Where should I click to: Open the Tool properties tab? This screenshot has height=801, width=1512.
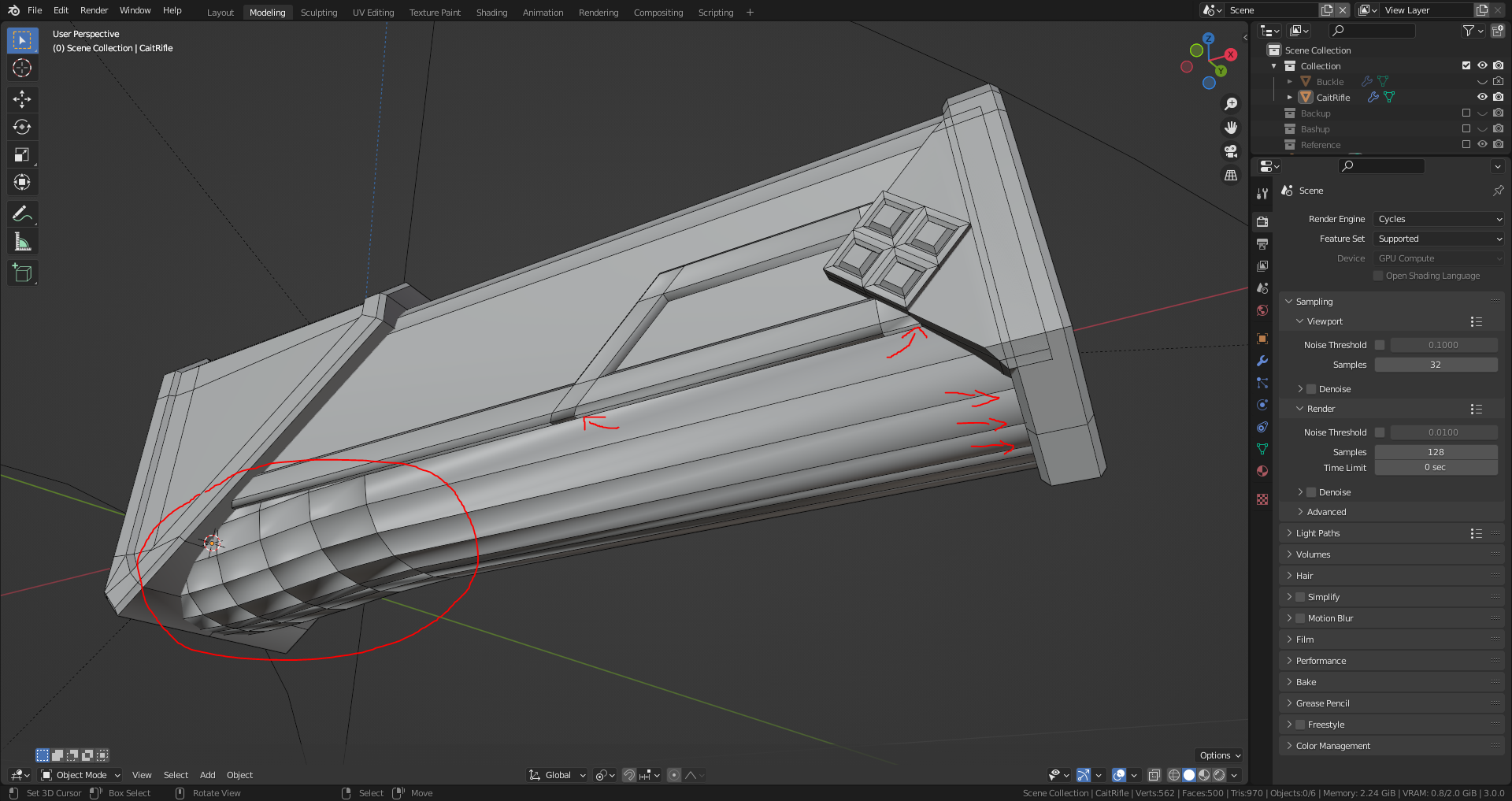pyautogui.click(x=1262, y=193)
